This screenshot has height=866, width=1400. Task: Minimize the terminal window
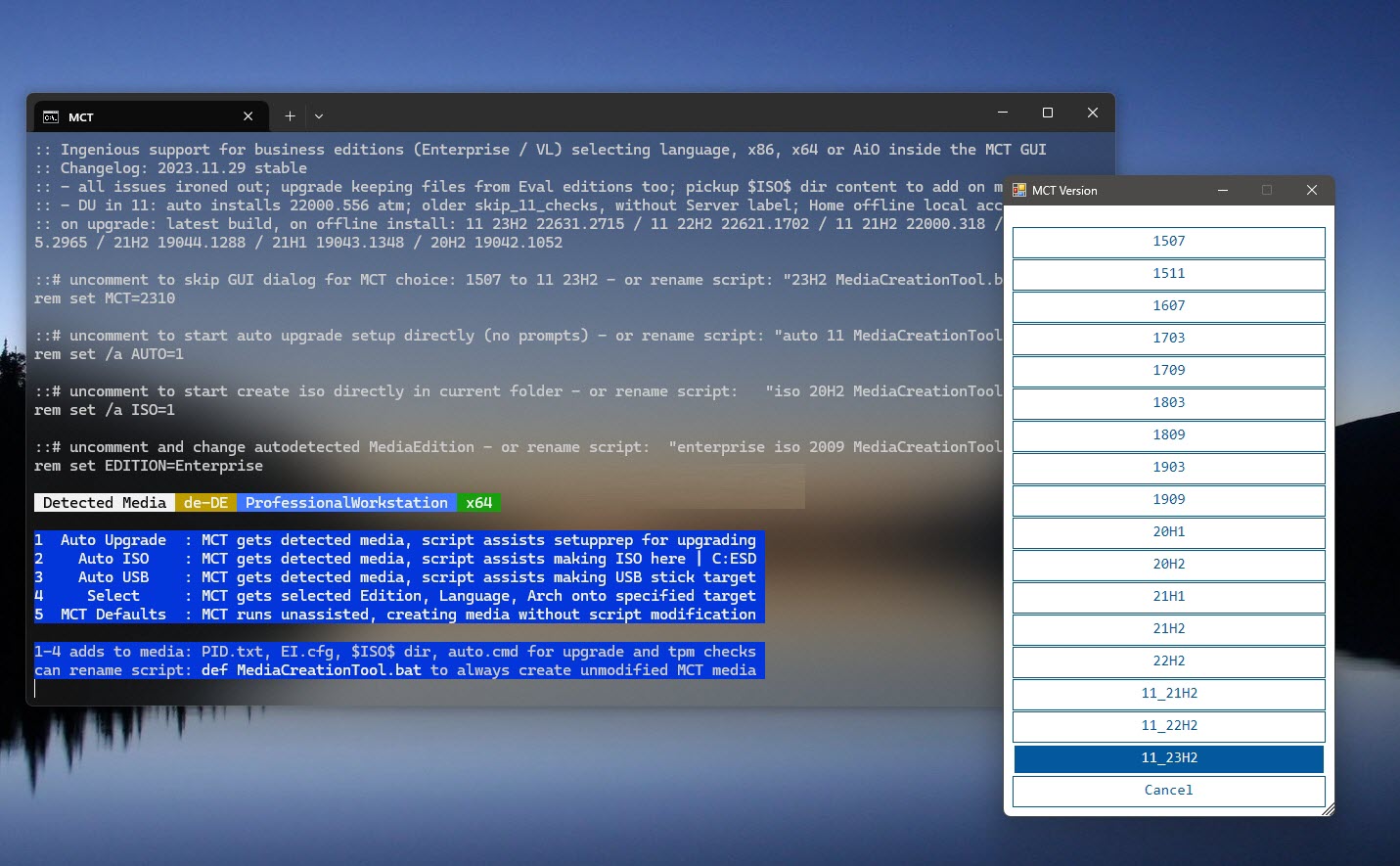click(1003, 114)
